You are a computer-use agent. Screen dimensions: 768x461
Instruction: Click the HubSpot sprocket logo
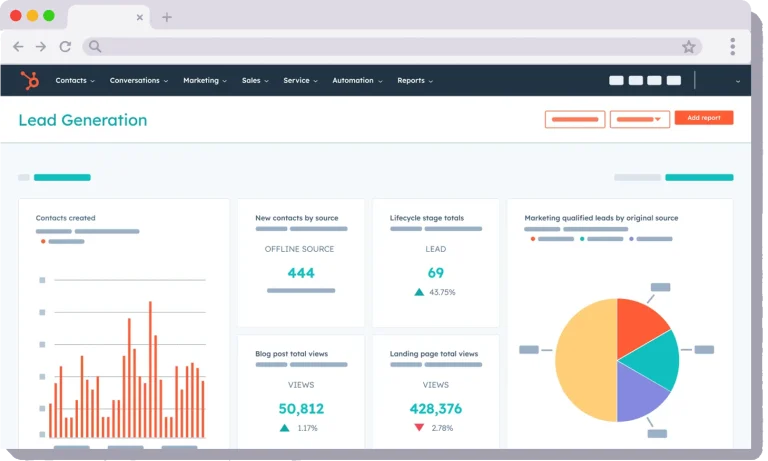(30, 80)
